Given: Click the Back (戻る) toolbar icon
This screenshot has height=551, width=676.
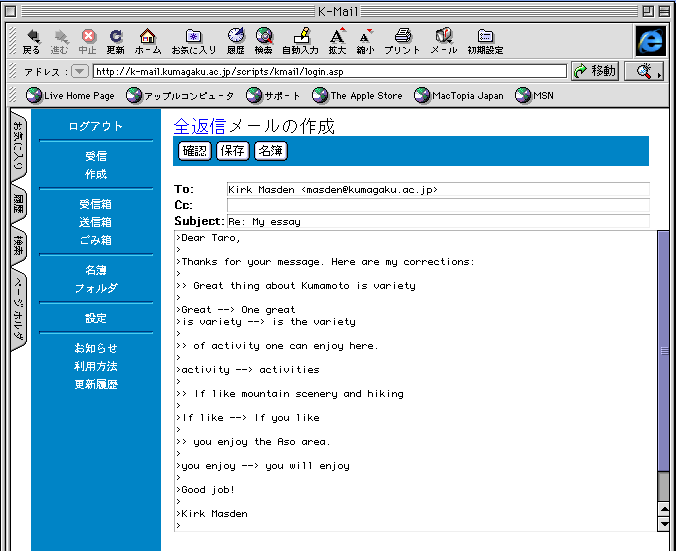Looking at the screenshot, I should click(31, 41).
